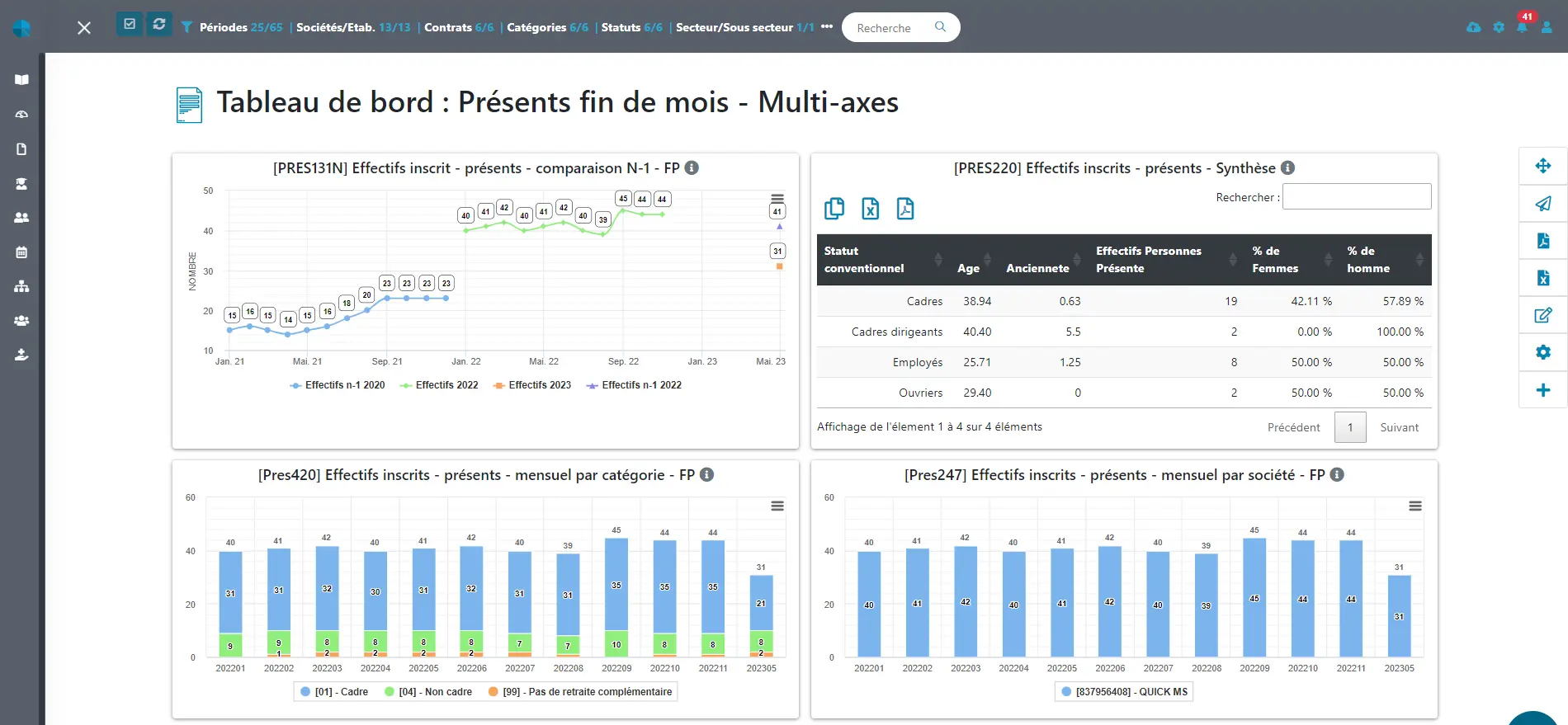Toggle the [04] - Non cadre legend series

(x=427, y=692)
